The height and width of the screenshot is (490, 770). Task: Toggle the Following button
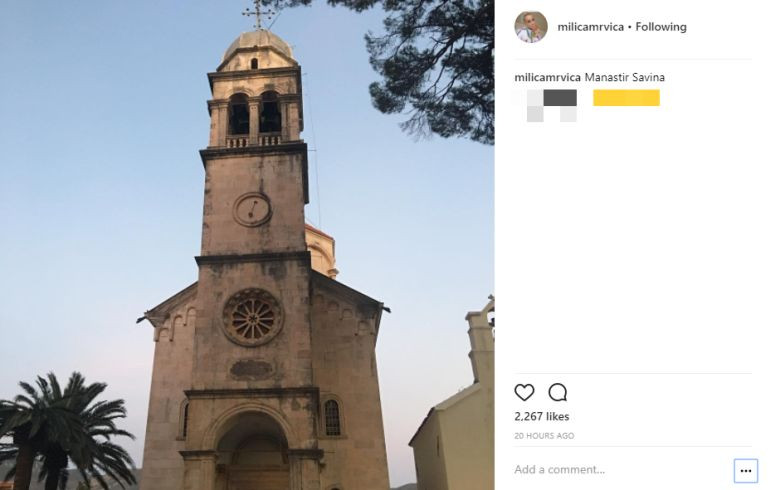[x=661, y=27]
